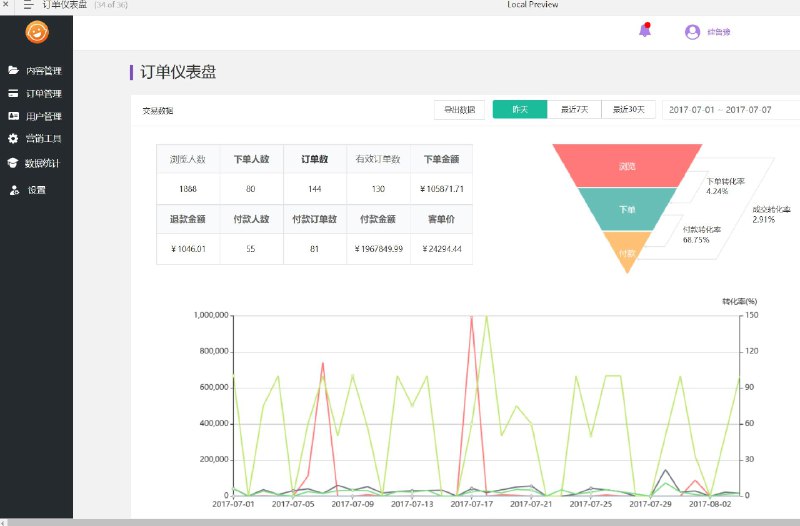Image resolution: width=800 pixels, height=526 pixels.
Task: Click the 订单仪表盘 page heading
Action: point(178,72)
